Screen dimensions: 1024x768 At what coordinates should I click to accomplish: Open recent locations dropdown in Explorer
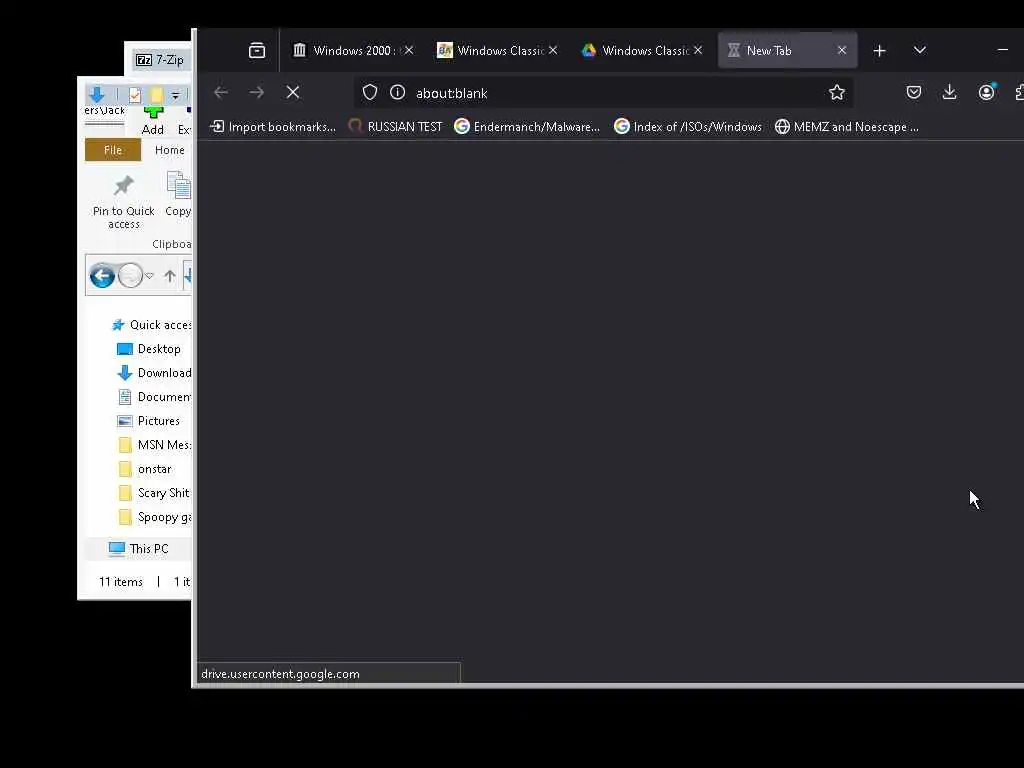coord(150,276)
